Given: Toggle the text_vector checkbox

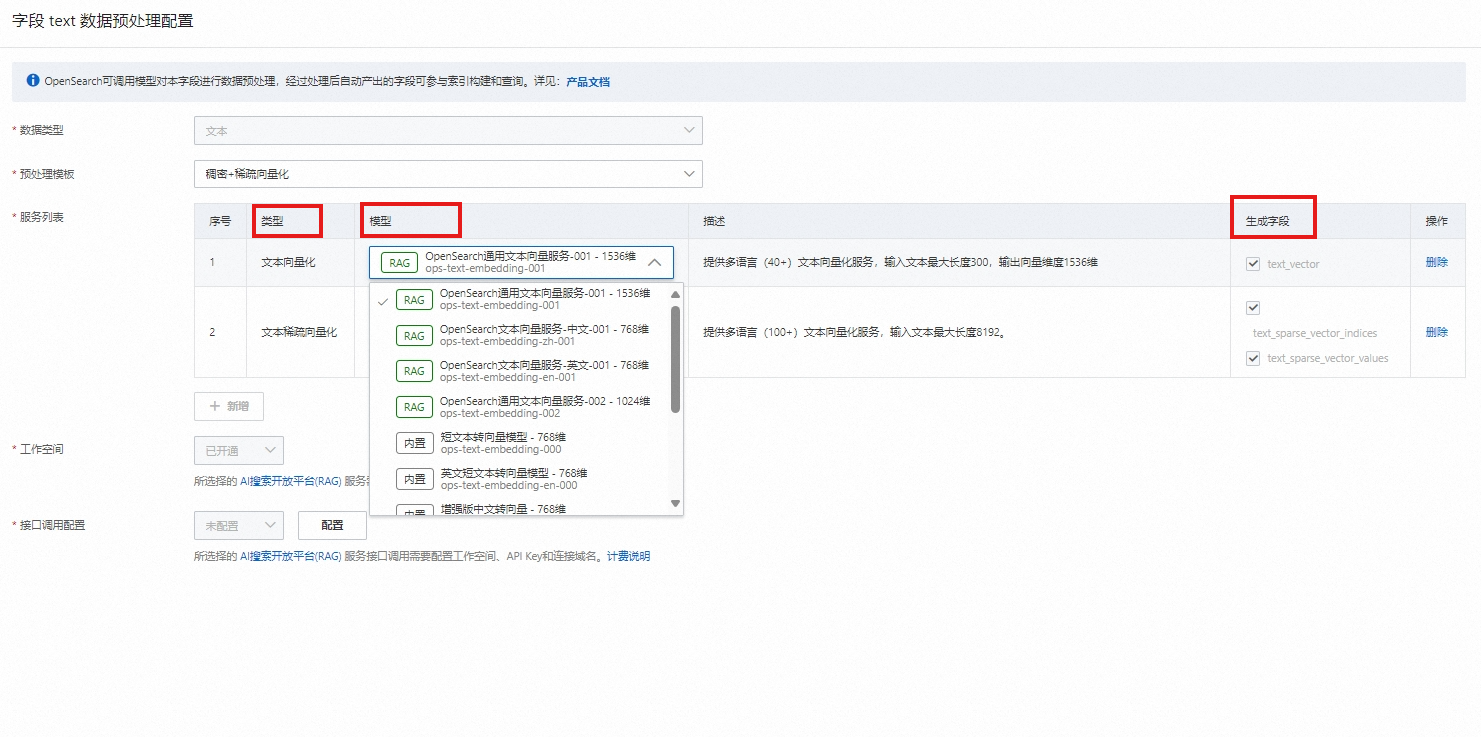Looking at the screenshot, I should (1253, 264).
